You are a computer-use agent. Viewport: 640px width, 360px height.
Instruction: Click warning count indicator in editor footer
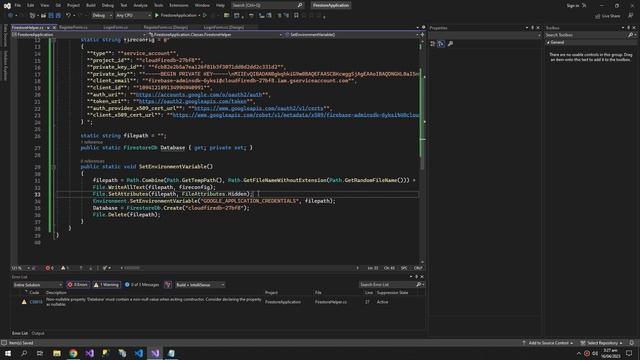[65, 268]
